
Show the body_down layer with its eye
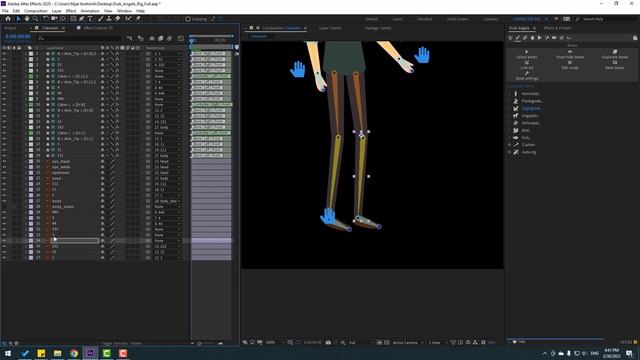(4, 207)
